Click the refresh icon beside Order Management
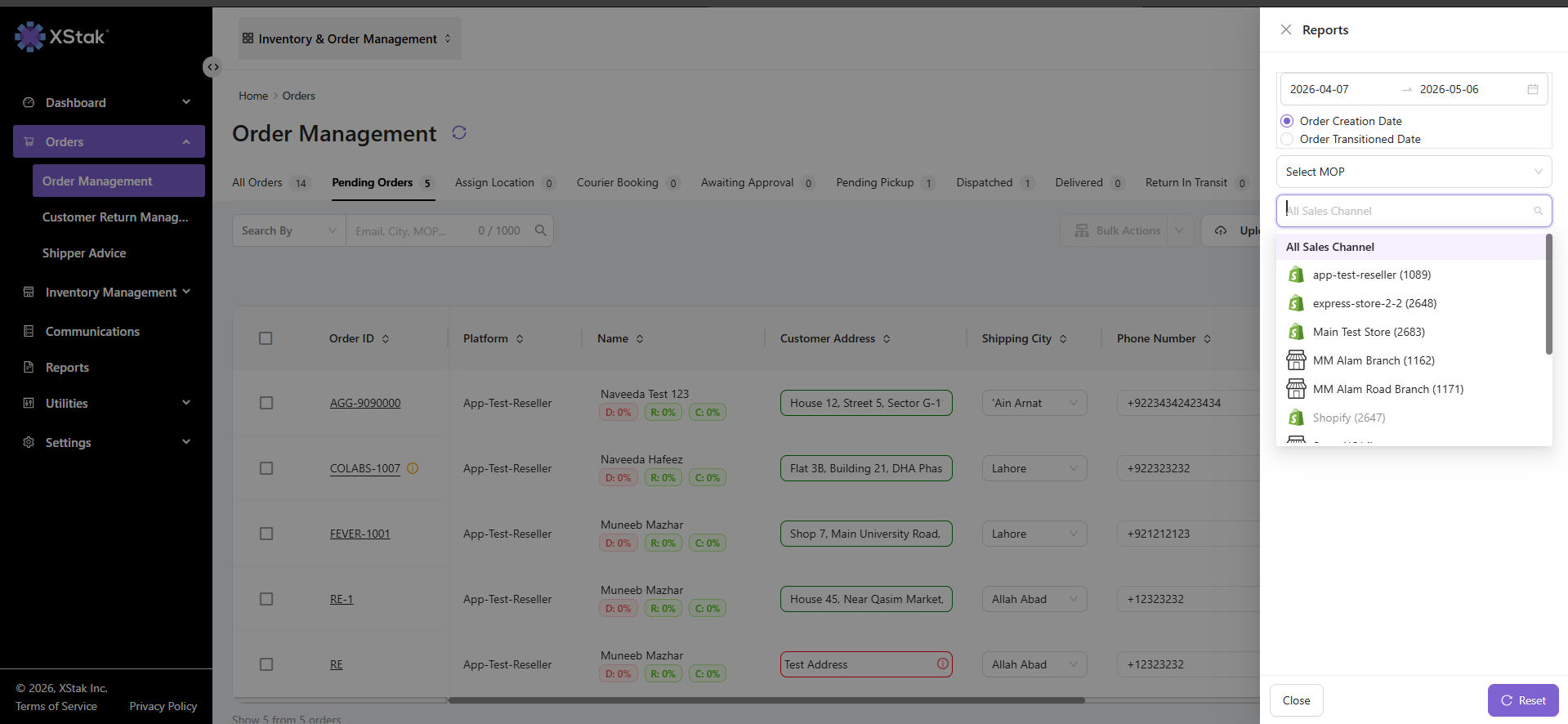1568x724 pixels. click(459, 132)
